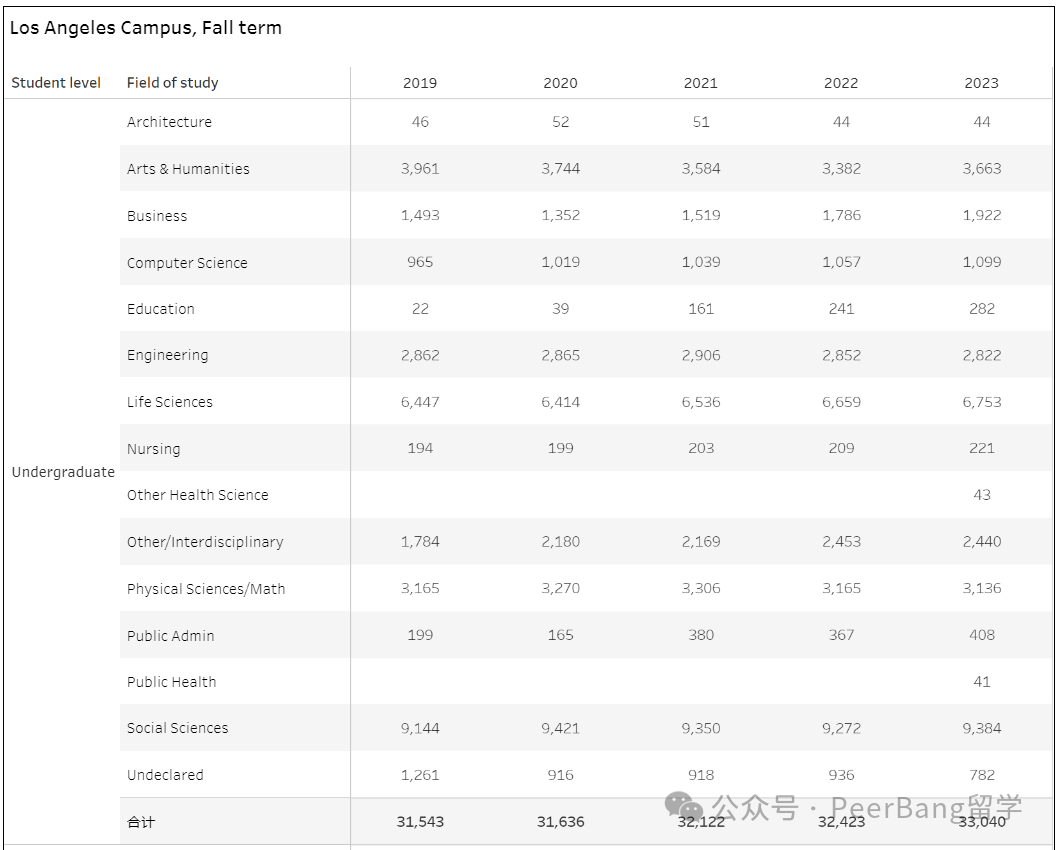Select the Other Health Science row

click(x=586, y=495)
